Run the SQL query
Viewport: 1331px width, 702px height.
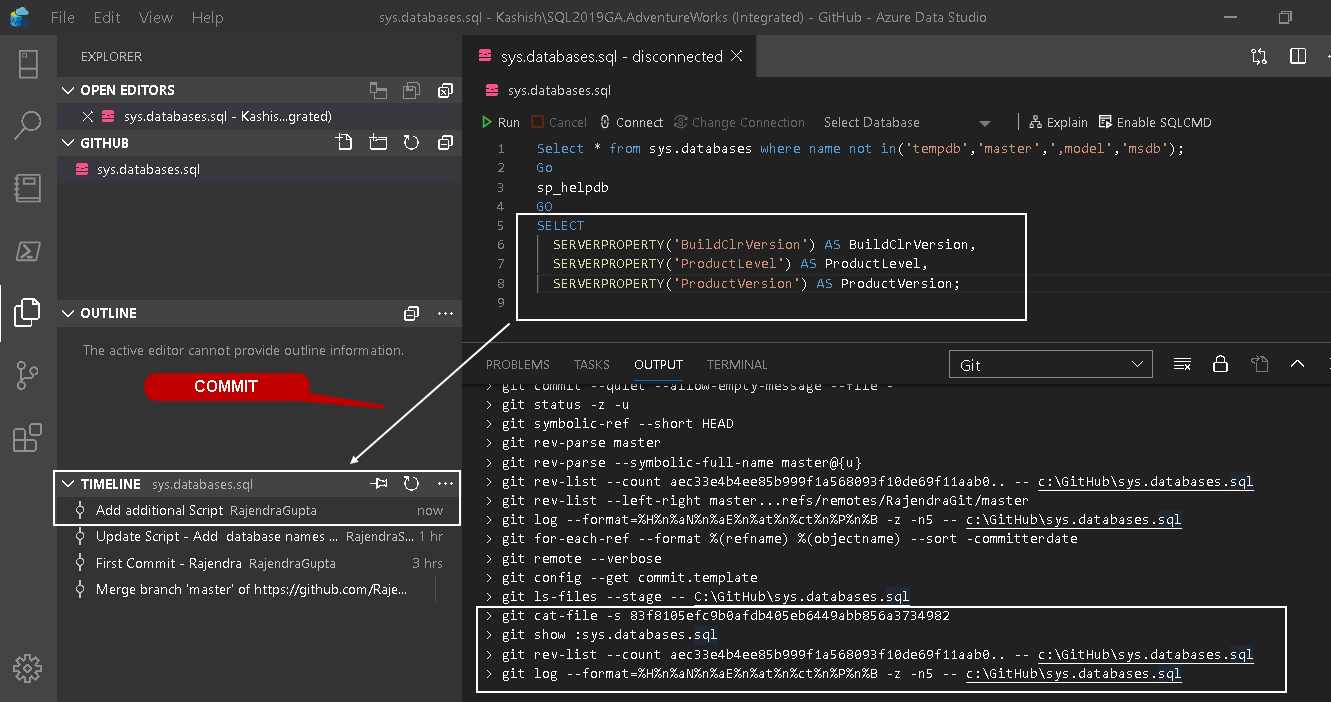[500, 122]
